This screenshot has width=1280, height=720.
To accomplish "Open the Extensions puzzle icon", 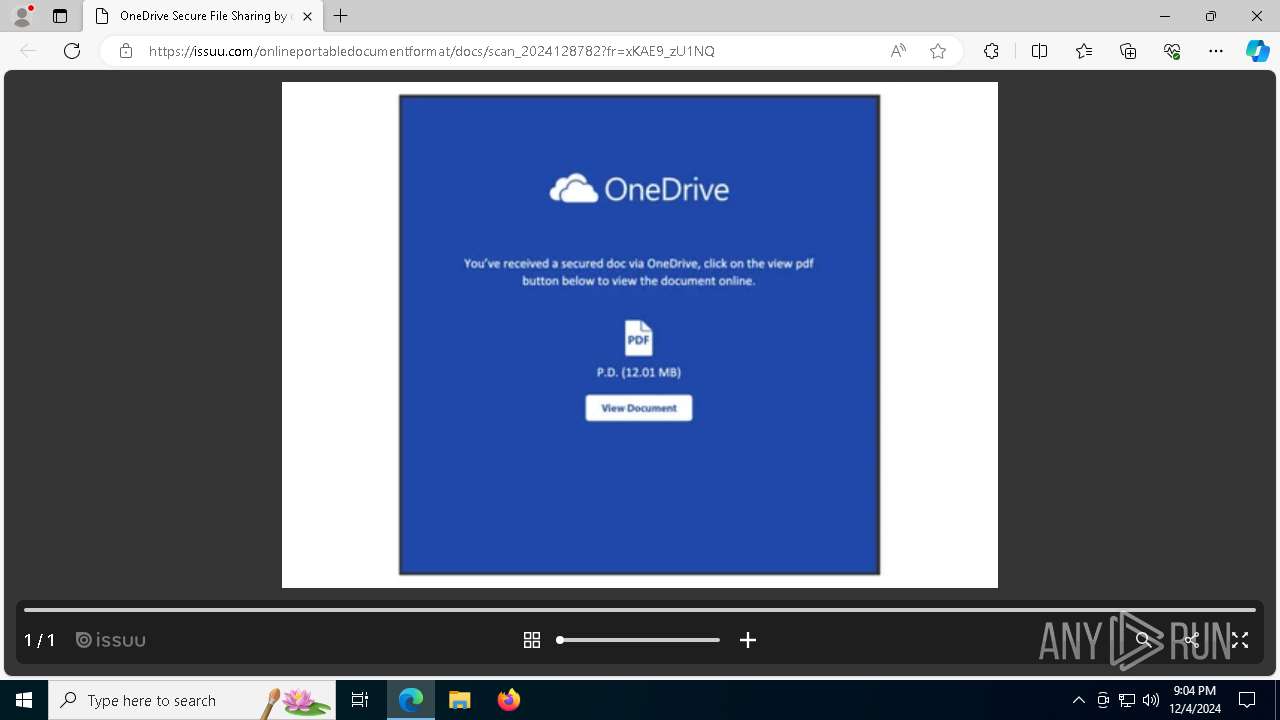I will [991, 51].
